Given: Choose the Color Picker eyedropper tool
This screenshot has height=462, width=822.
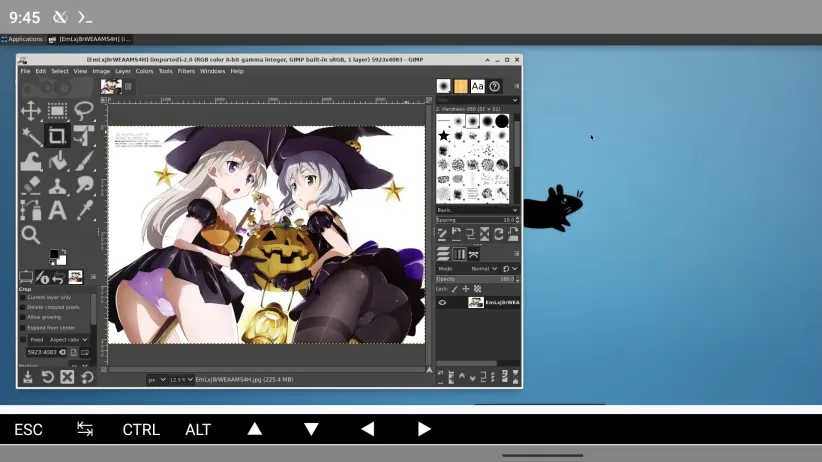Looking at the screenshot, I should point(84,210).
